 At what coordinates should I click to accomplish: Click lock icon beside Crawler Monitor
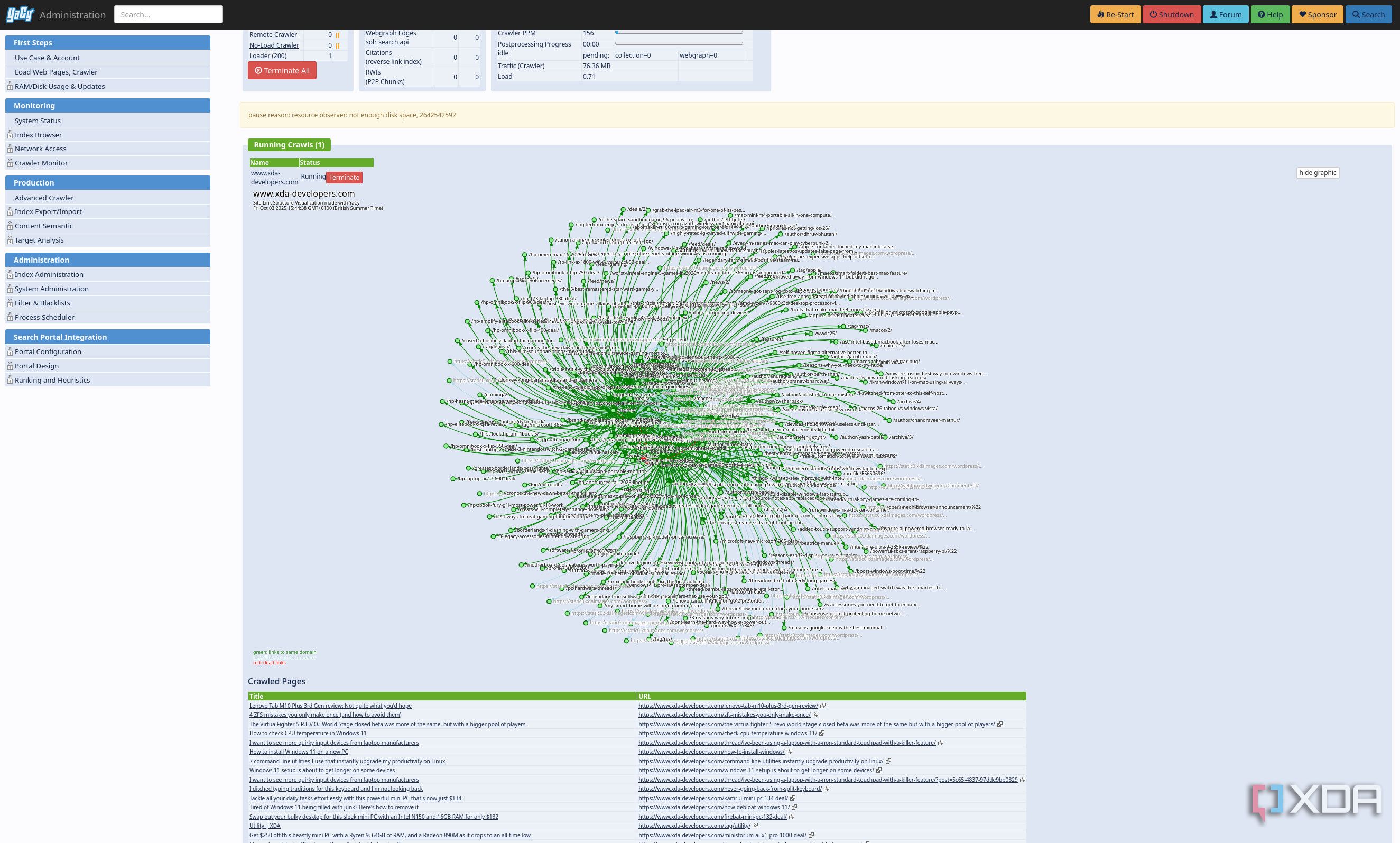coord(10,163)
